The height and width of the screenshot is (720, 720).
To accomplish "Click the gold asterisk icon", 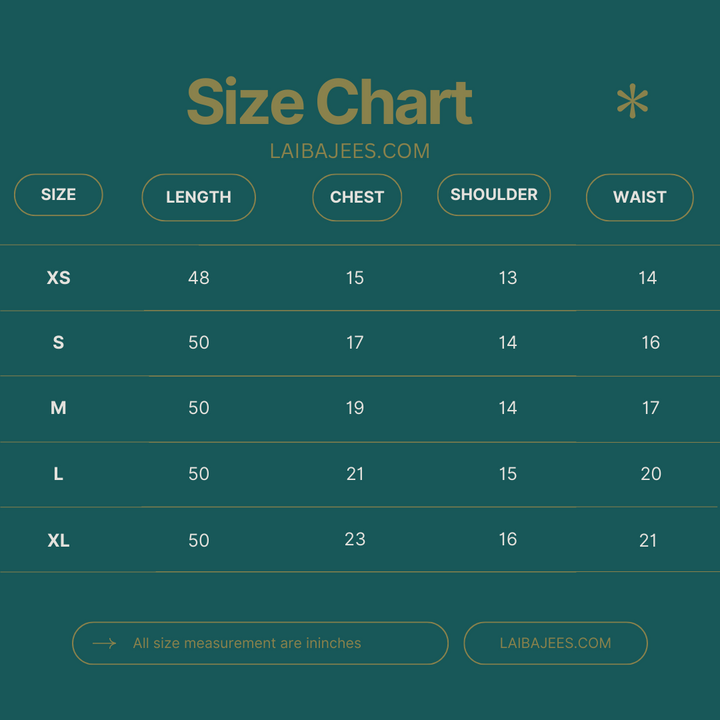I will click(632, 101).
